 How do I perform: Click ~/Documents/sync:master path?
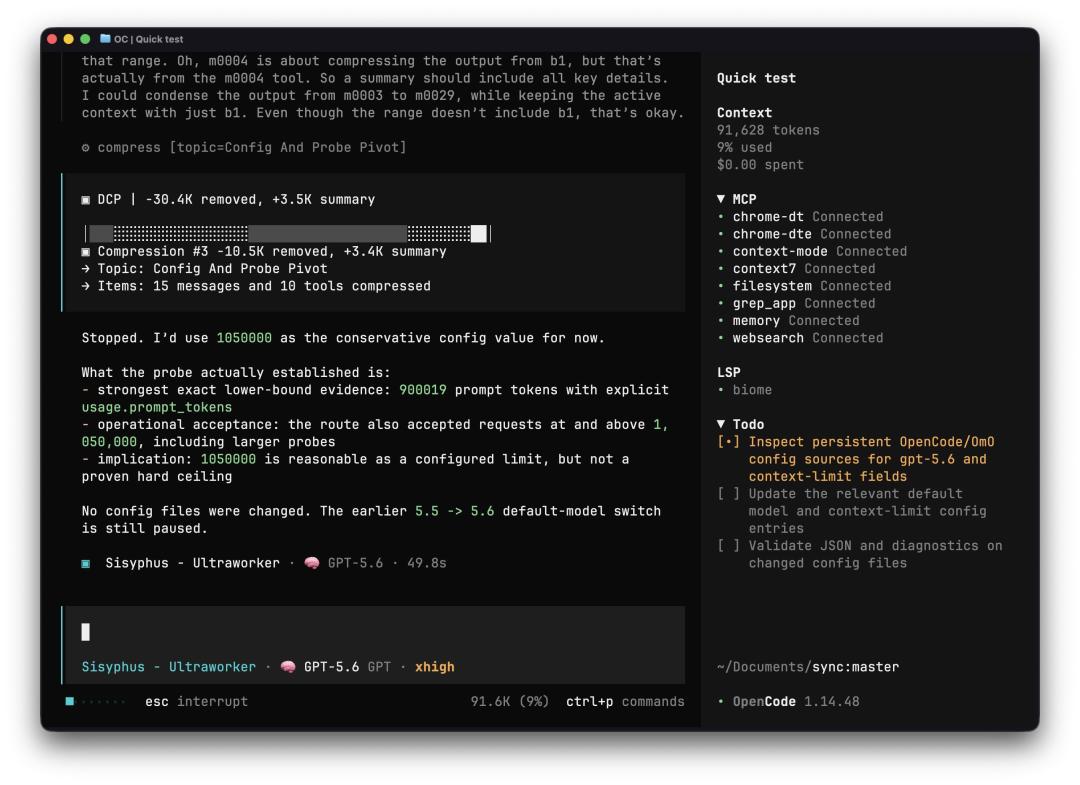[x=808, y=667]
